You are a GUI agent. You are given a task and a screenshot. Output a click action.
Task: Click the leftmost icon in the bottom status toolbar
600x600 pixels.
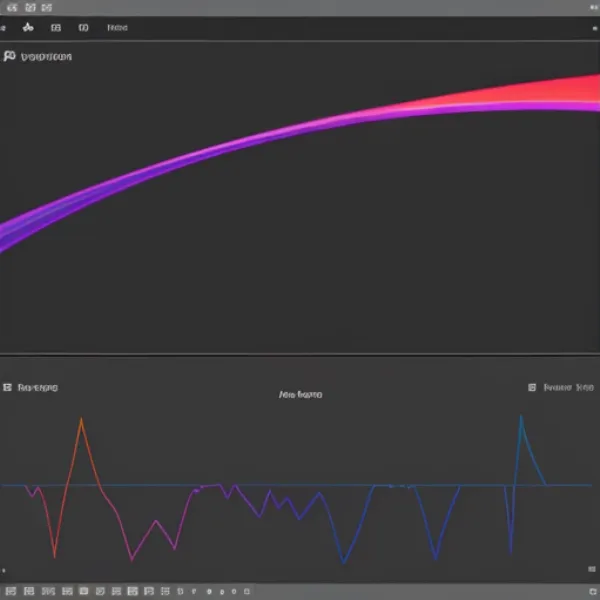[11, 591]
